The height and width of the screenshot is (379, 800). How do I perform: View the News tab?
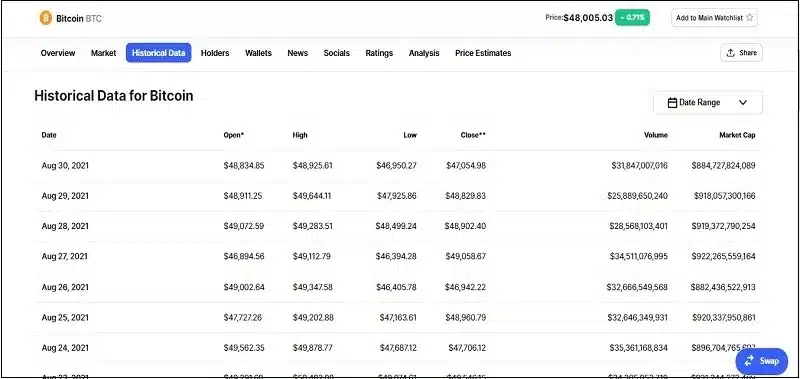[x=297, y=53]
